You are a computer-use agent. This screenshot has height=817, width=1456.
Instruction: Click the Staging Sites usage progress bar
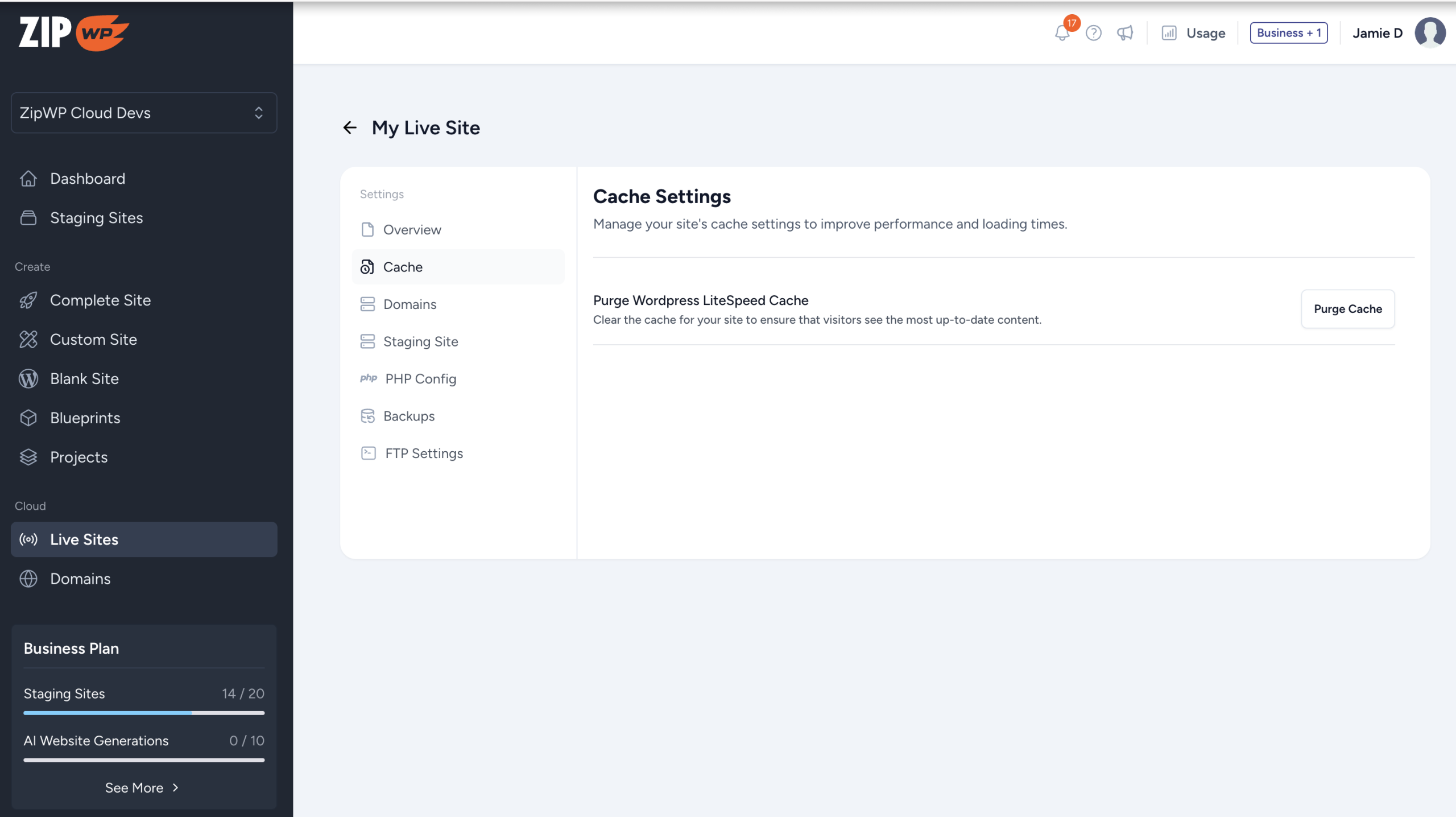144,712
